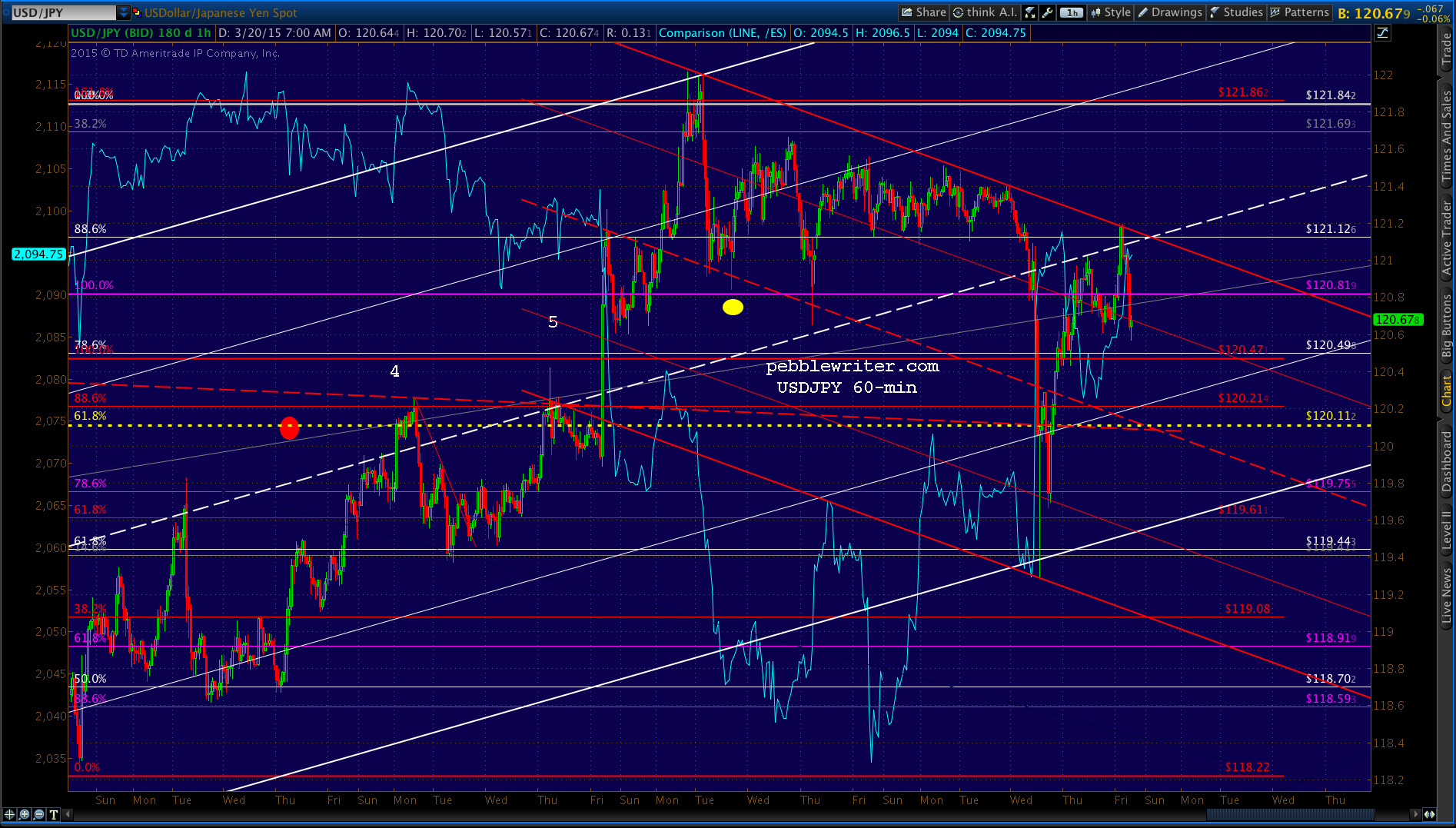Image resolution: width=1456 pixels, height=828 pixels.
Task: Click the $118.702 white level label
Action: 1331,679
